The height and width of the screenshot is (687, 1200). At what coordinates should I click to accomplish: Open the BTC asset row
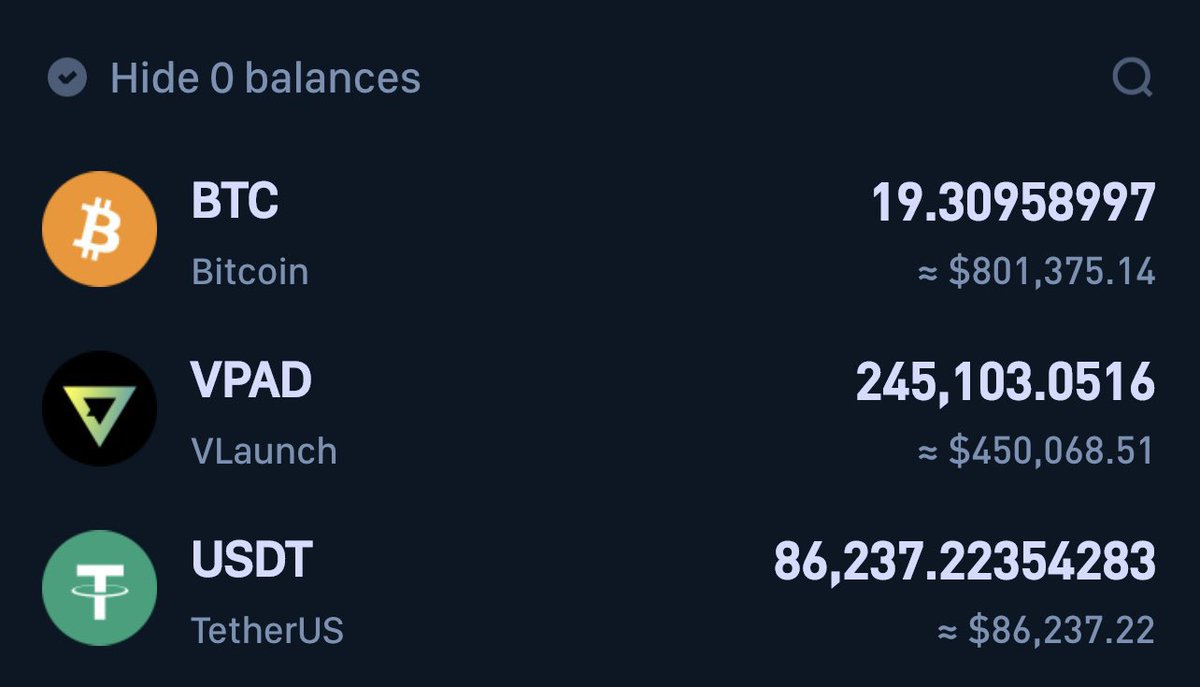(x=599, y=231)
